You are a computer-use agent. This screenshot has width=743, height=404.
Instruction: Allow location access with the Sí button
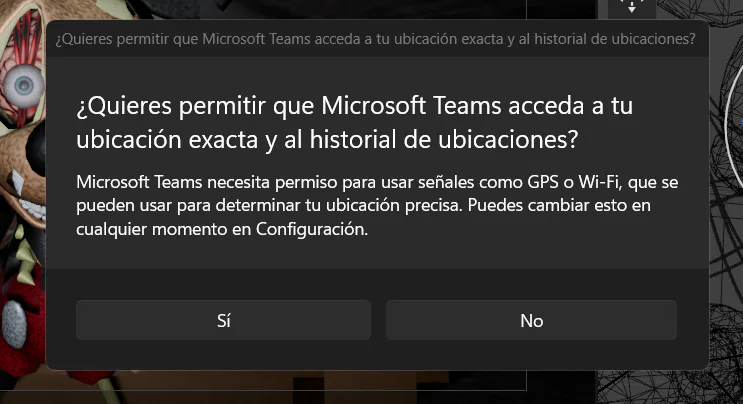[x=223, y=320]
